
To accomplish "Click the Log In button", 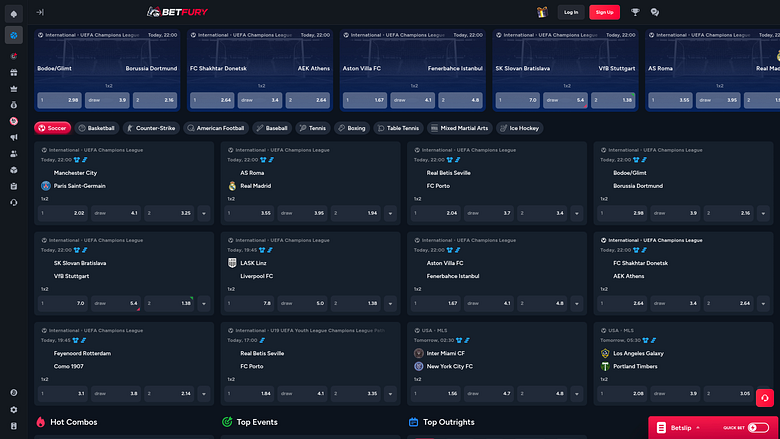I will (x=571, y=12).
